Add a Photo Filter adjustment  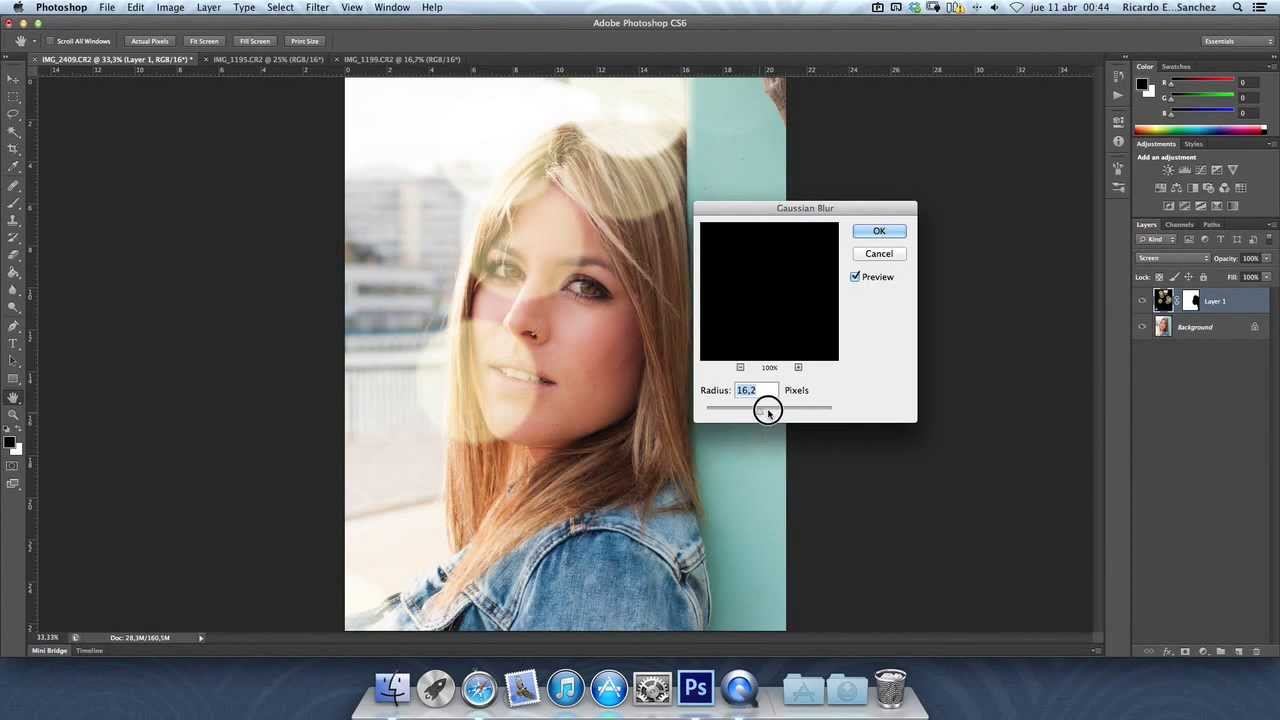[1208, 187]
